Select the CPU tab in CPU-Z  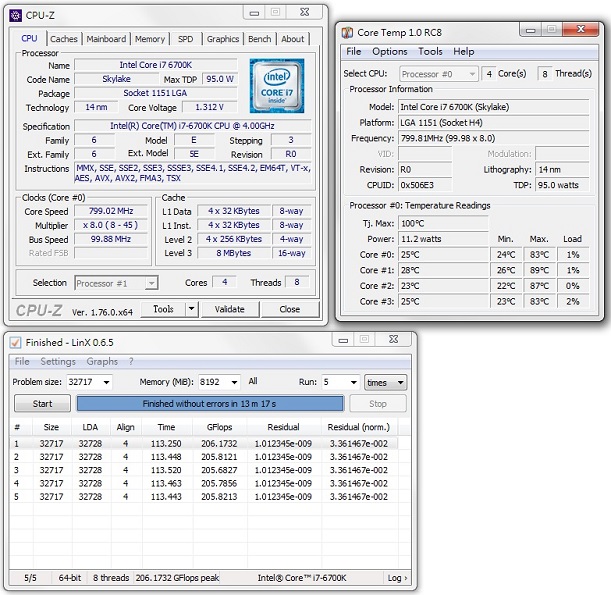[x=29, y=38]
